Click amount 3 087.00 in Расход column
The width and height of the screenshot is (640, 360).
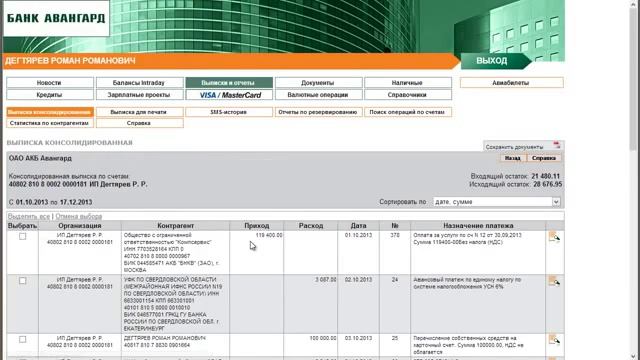coord(326,280)
